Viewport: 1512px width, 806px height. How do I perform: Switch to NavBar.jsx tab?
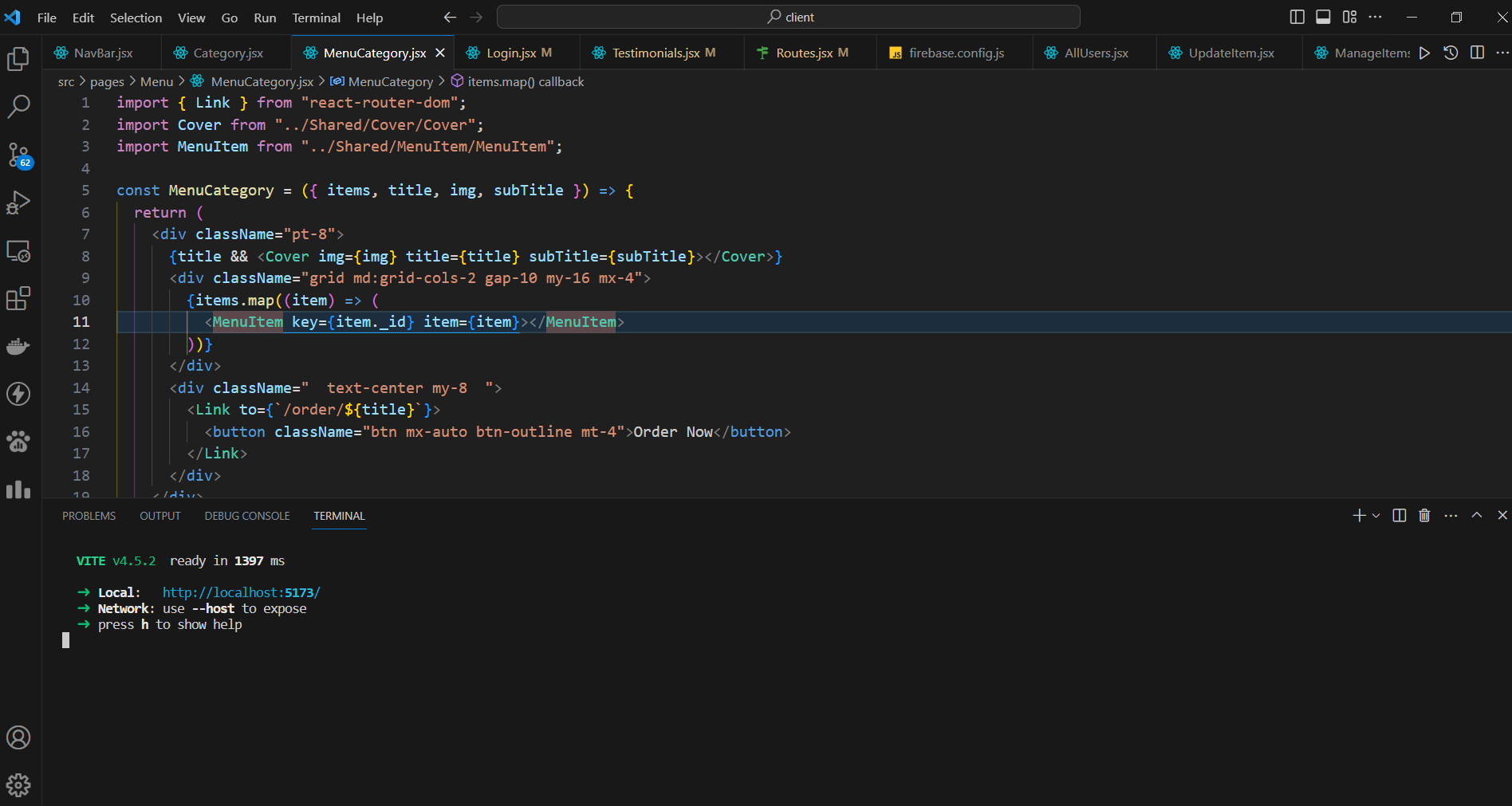[102, 53]
